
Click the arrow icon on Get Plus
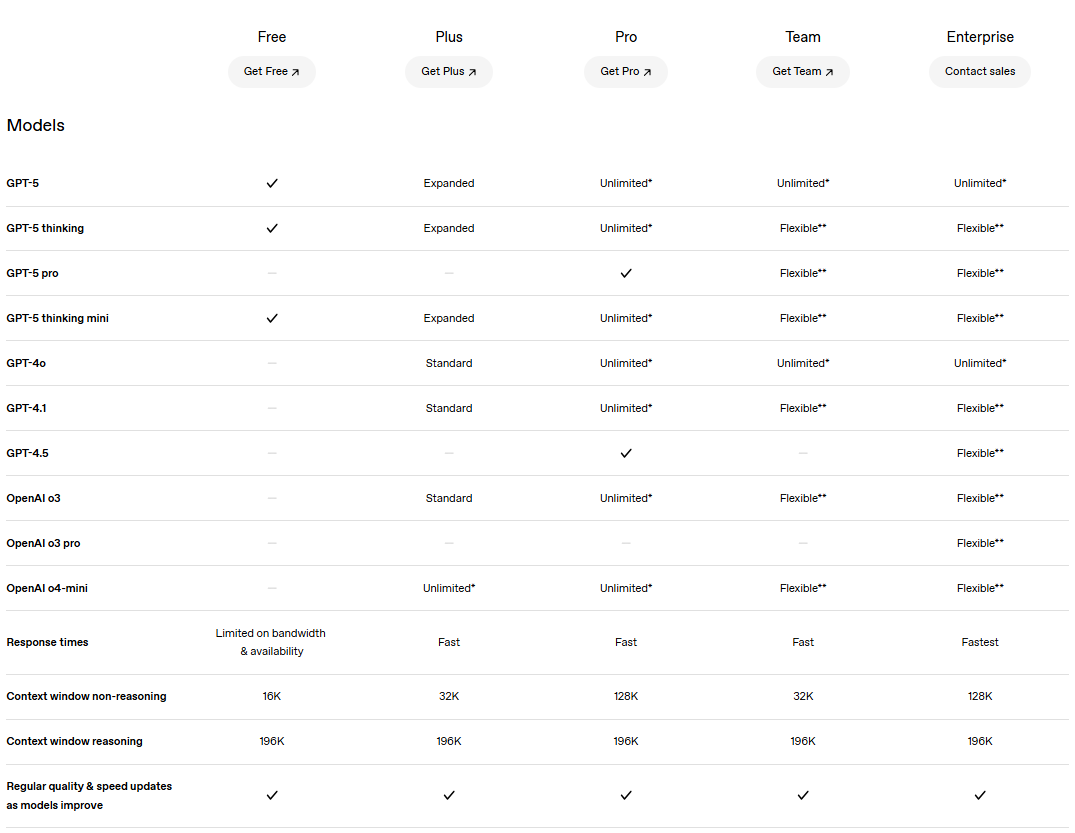coord(472,72)
